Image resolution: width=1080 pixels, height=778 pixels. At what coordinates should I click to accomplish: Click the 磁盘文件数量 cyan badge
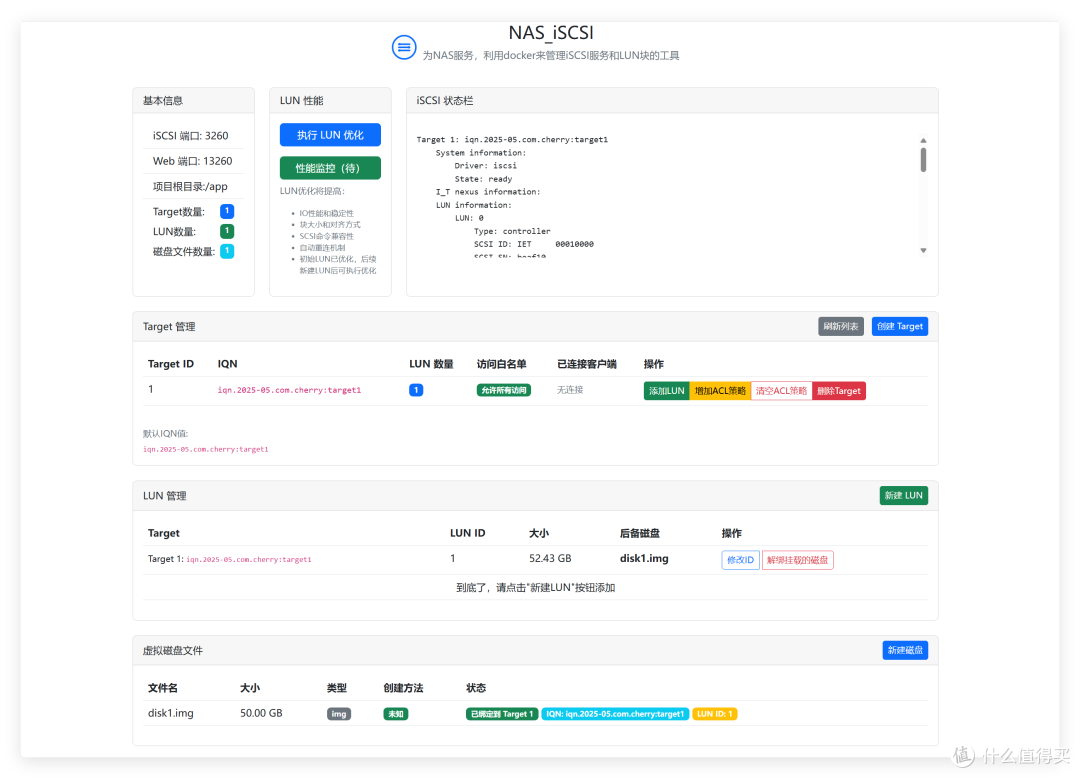[227, 251]
